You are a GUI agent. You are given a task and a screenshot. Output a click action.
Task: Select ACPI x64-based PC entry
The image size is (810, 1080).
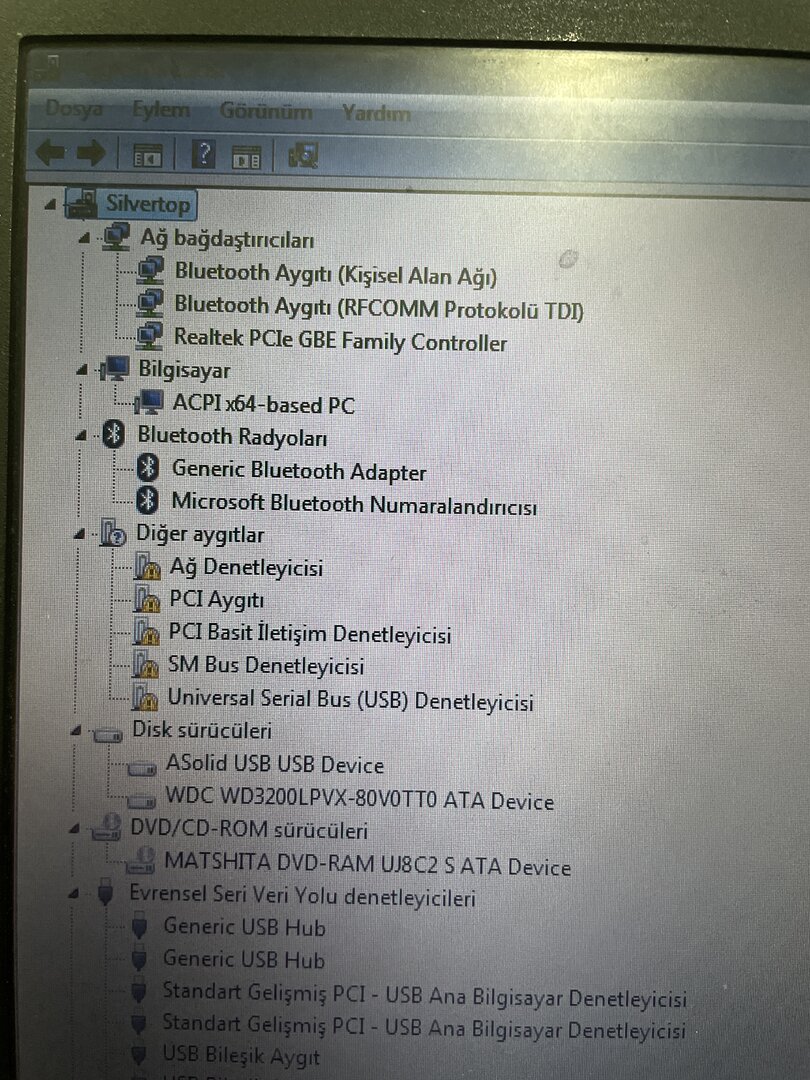pos(263,404)
